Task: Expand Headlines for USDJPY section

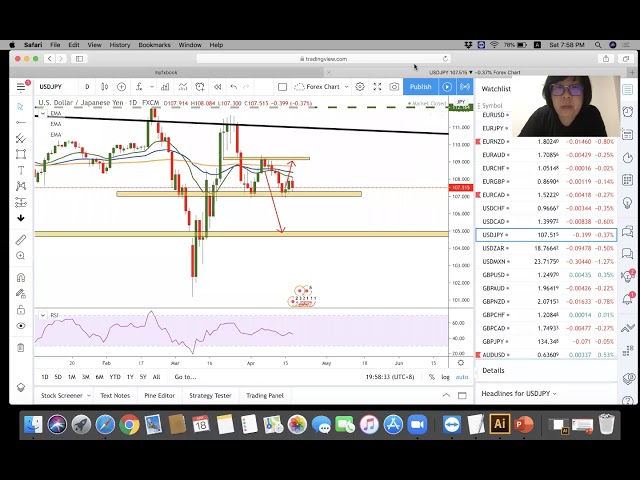Action: tap(520, 393)
